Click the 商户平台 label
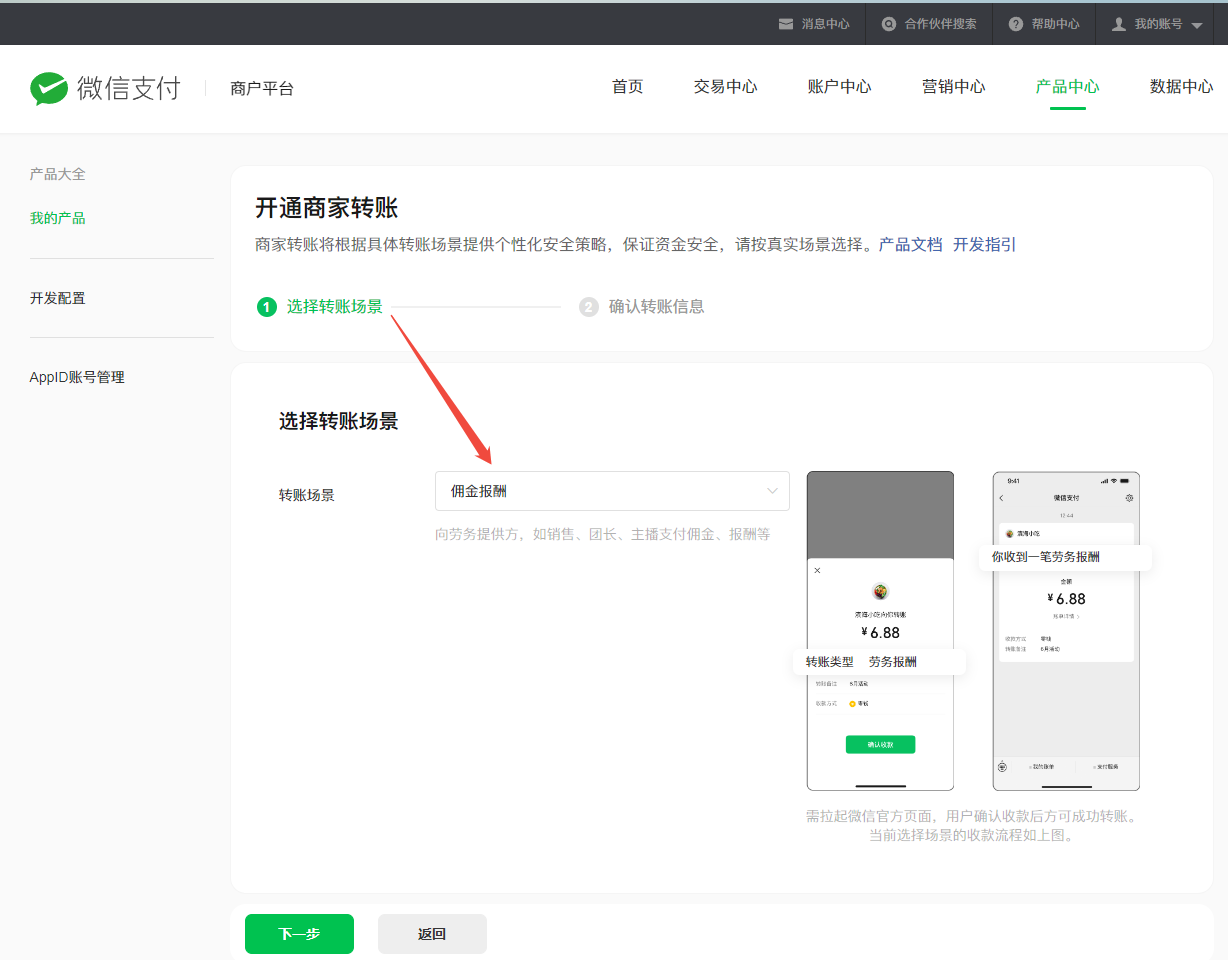Viewport: 1228px width, 960px height. click(x=262, y=89)
